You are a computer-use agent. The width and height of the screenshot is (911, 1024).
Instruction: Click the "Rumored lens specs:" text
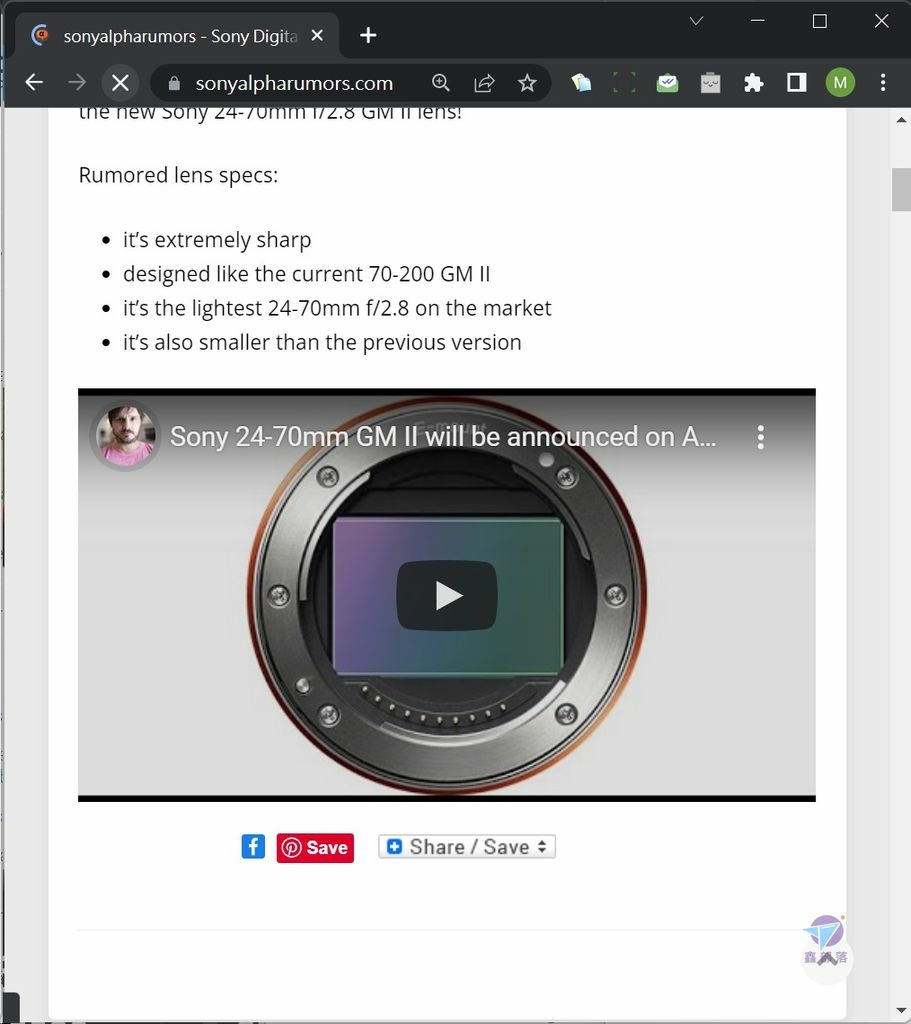[x=178, y=175]
